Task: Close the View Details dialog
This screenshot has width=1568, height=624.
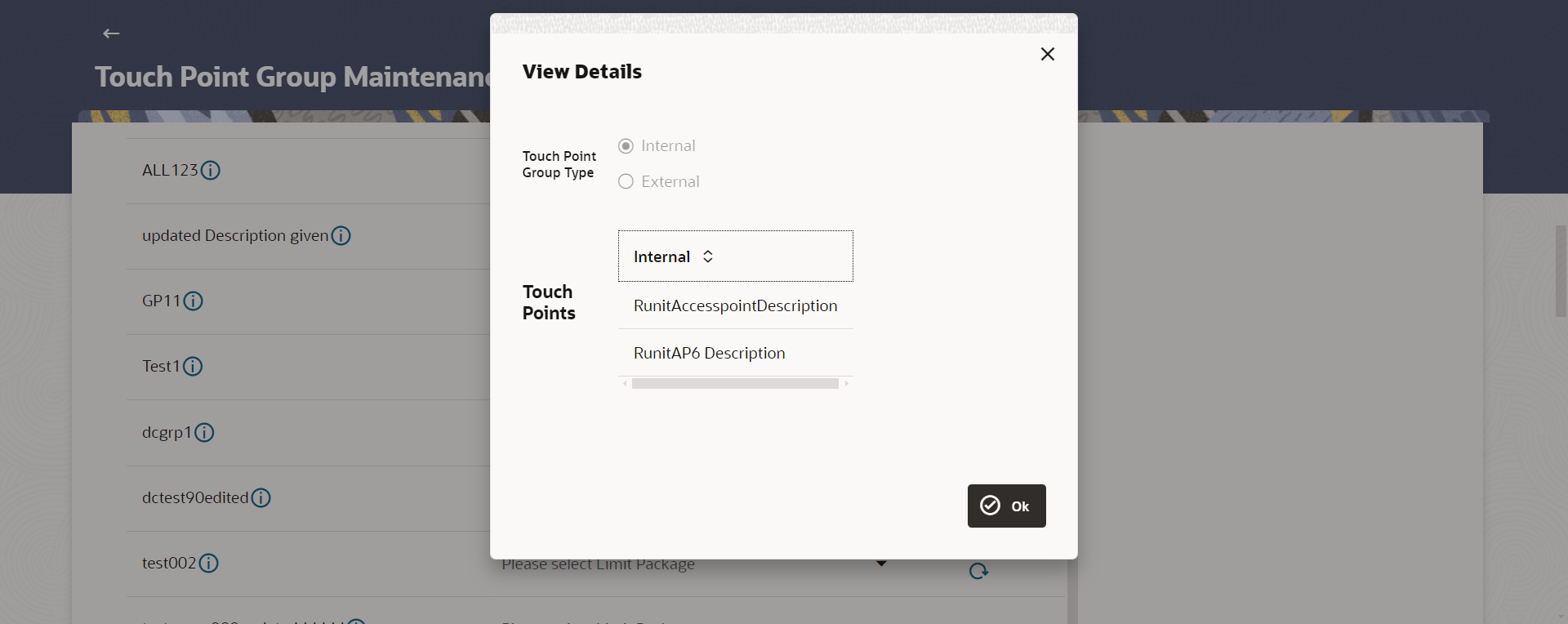Action: [1048, 54]
